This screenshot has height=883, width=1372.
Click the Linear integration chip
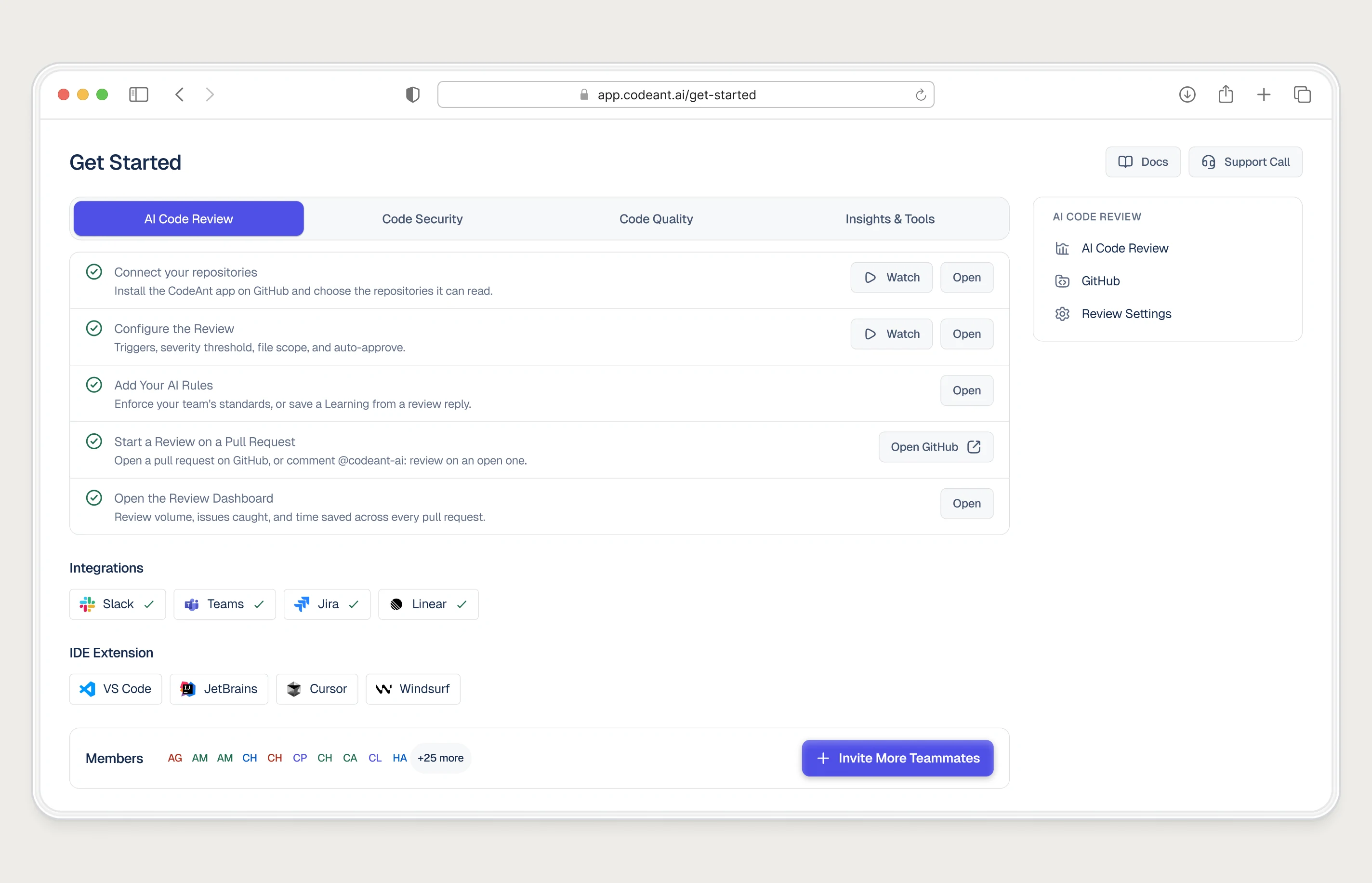coord(429,604)
